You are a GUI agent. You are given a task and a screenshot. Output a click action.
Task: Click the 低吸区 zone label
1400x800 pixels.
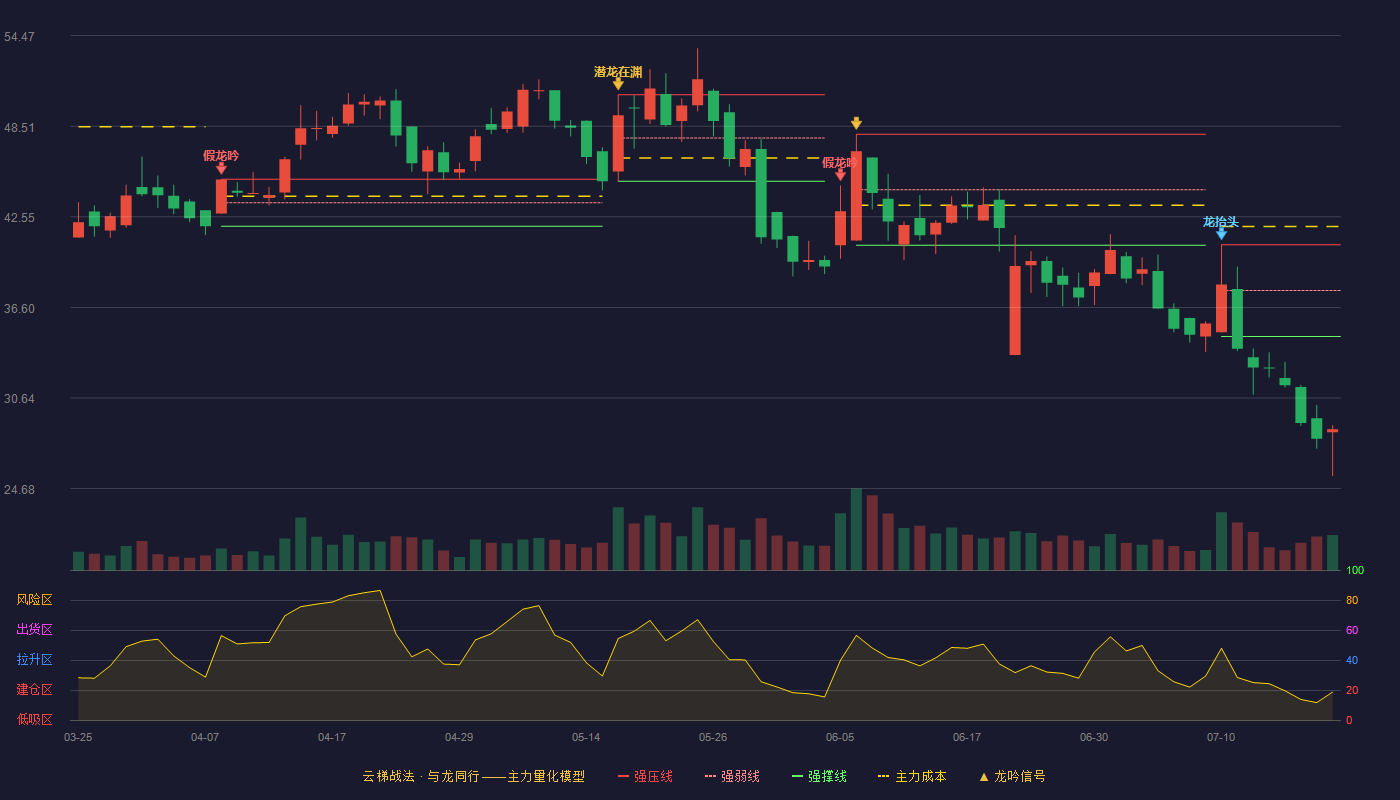[34, 719]
